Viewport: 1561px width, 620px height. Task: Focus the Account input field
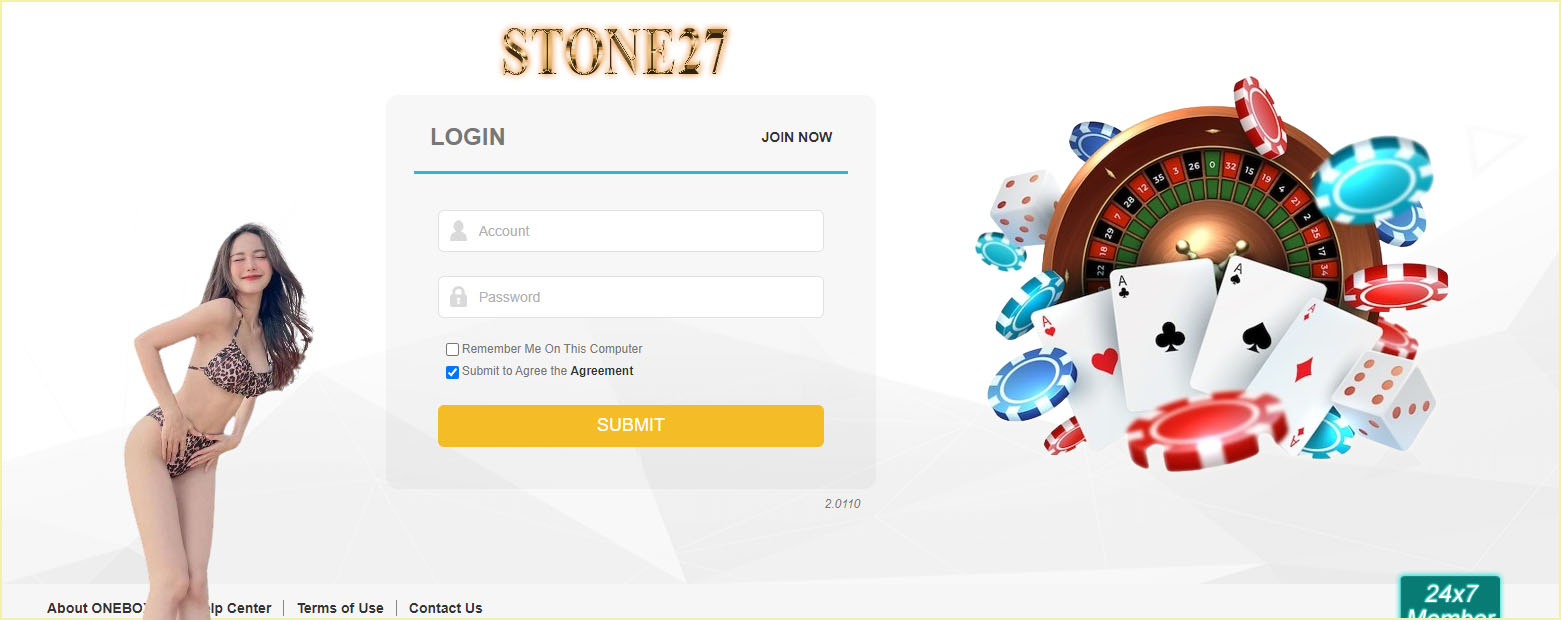click(x=631, y=231)
